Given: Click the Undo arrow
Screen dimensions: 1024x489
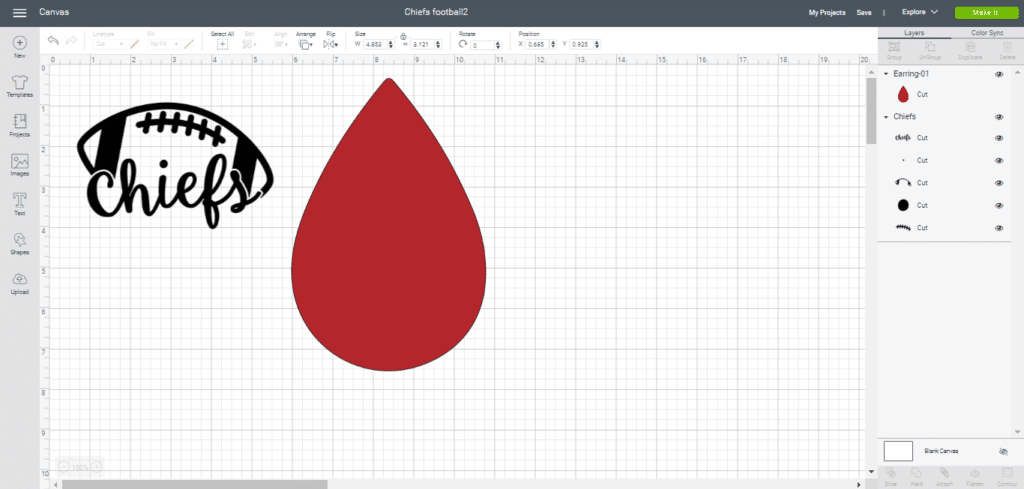Looking at the screenshot, I should (x=53, y=41).
